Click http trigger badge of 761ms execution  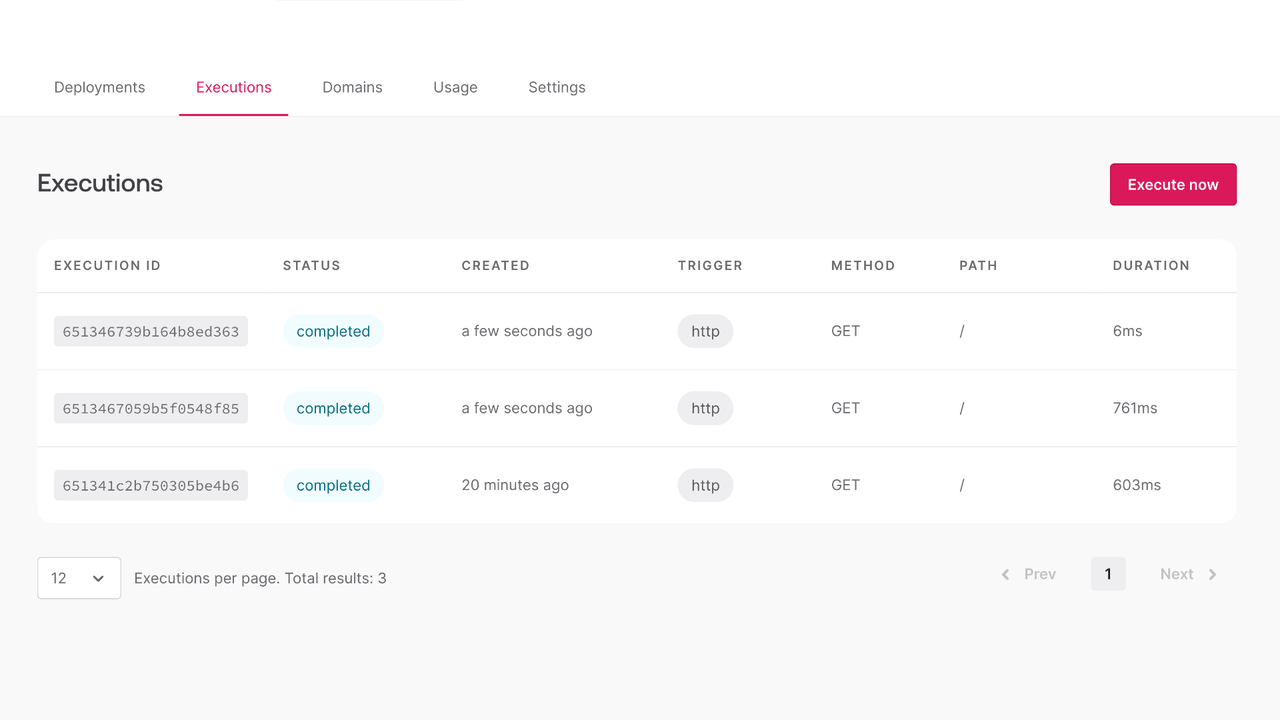point(705,409)
